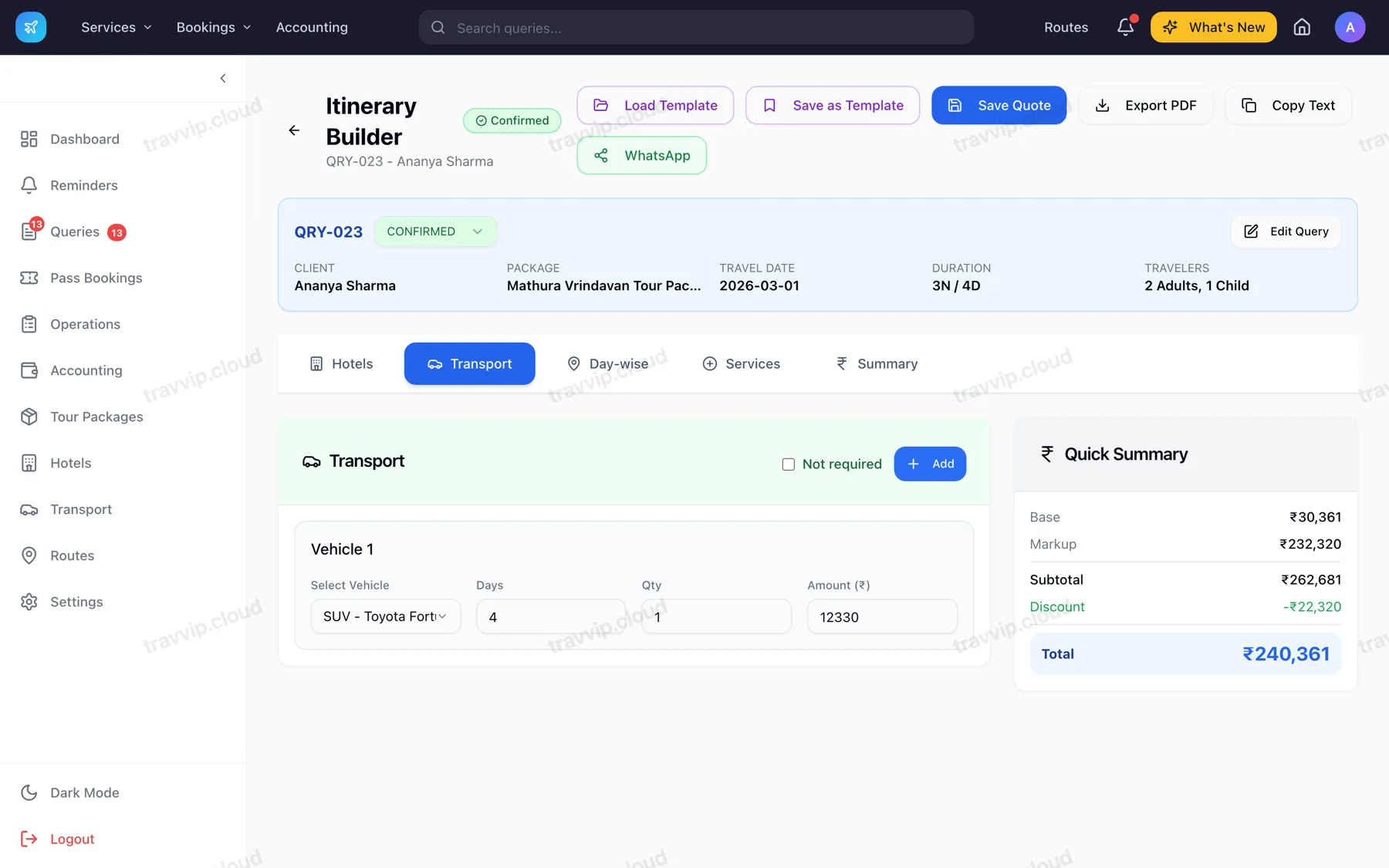Open the notifications bell

point(1125,27)
